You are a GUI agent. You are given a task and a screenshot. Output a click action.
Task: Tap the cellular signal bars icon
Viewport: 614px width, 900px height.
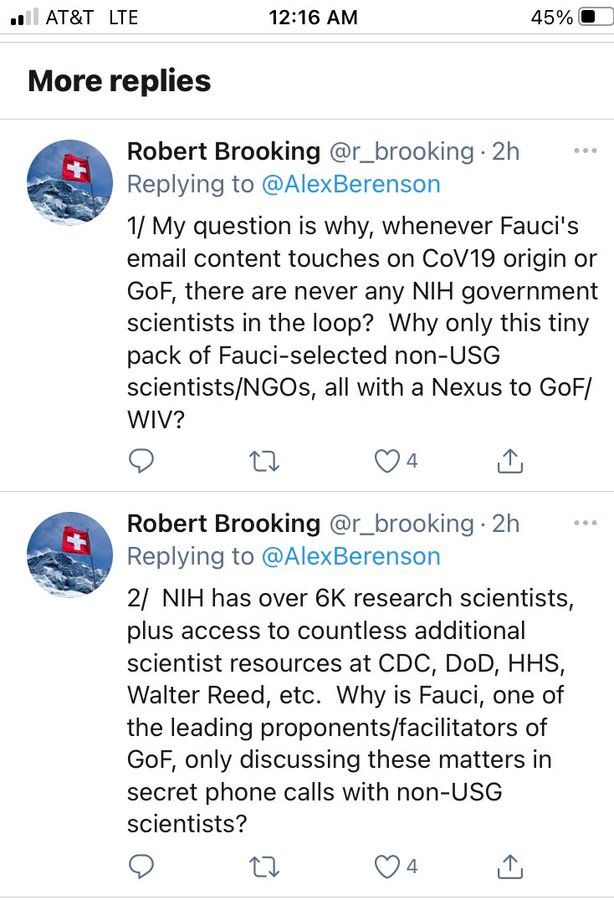(23, 18)
